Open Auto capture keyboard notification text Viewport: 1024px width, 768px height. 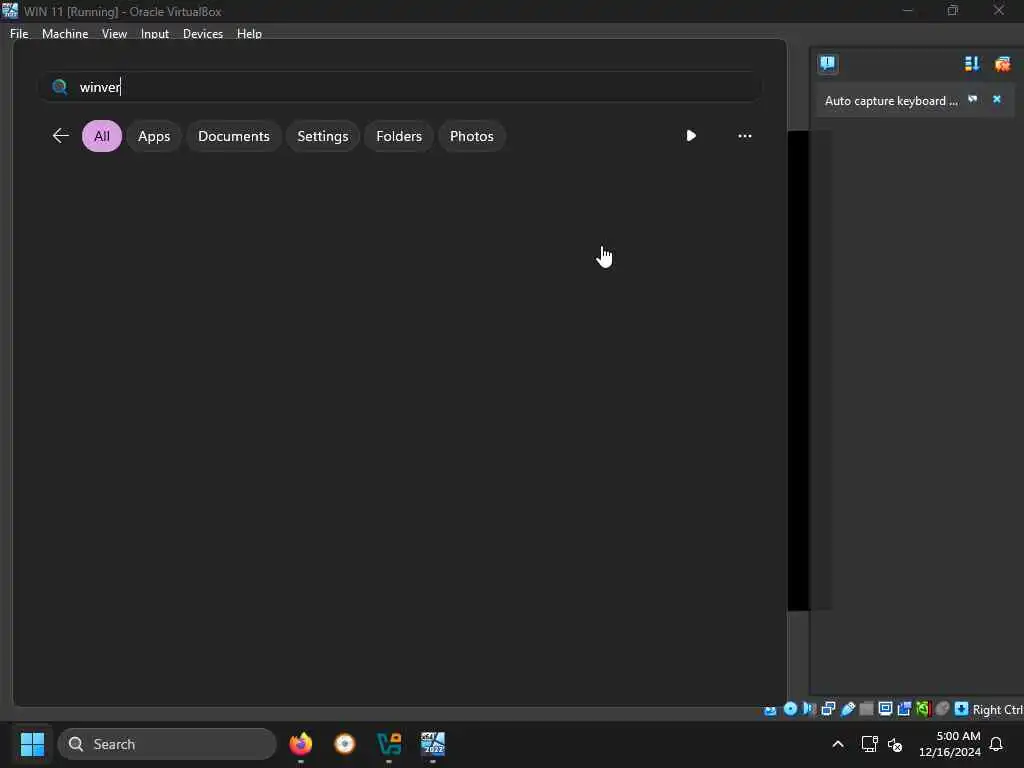click(891, 101)
